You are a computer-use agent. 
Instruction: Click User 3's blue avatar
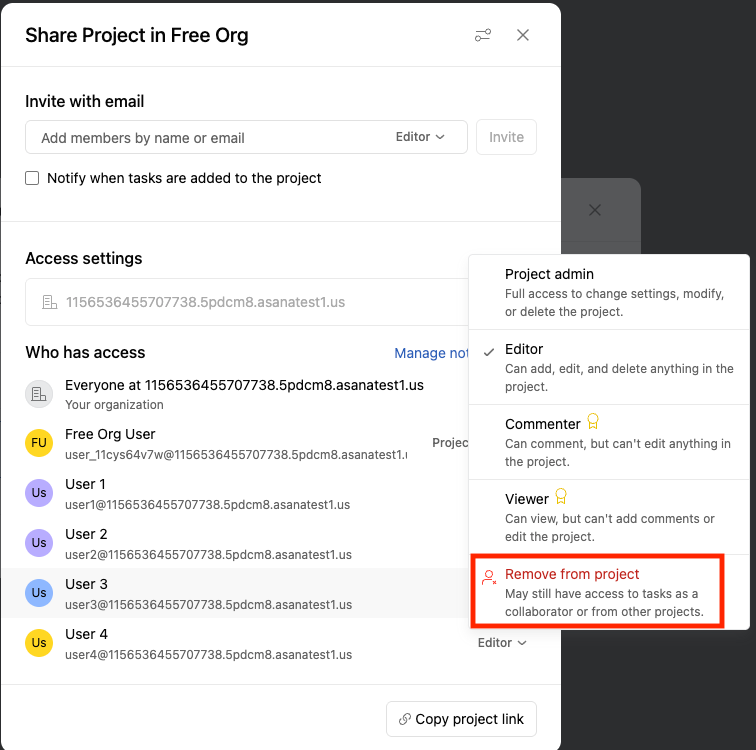(x=39, y=593)
